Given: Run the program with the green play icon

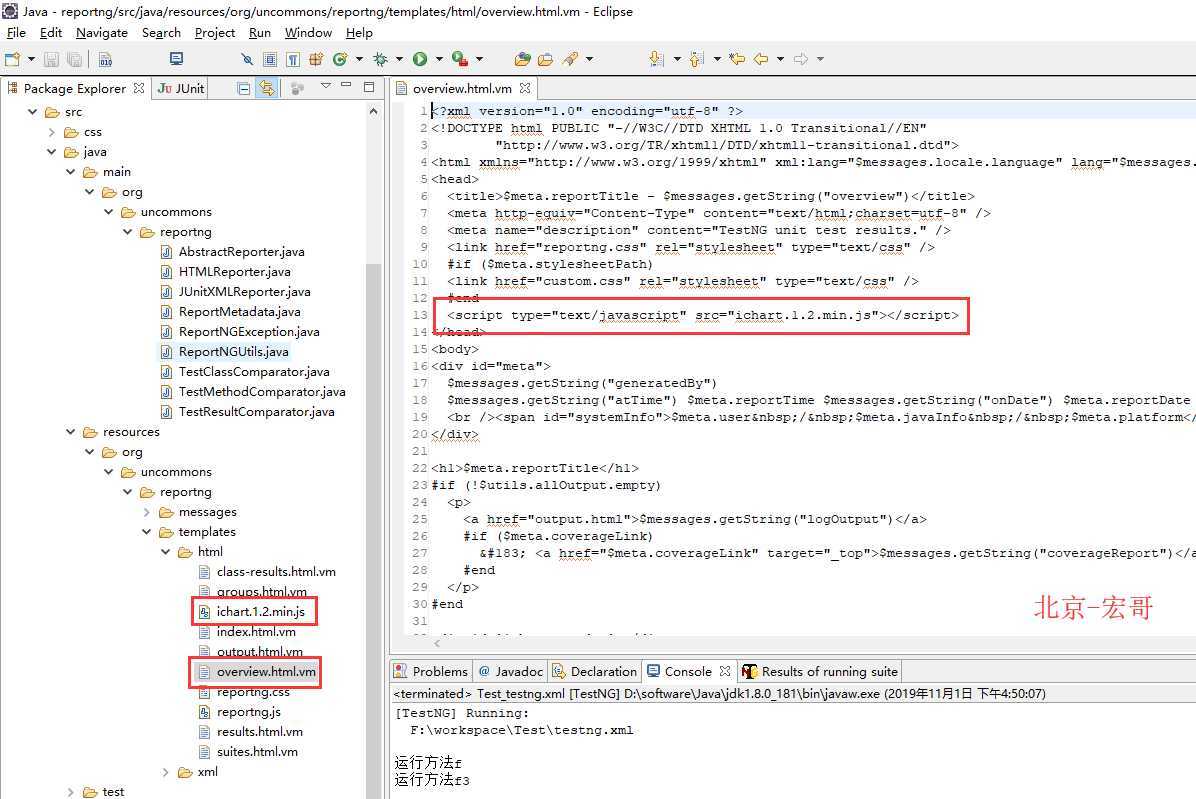Looking at the screenshot, I should click(x=420, y=59).
